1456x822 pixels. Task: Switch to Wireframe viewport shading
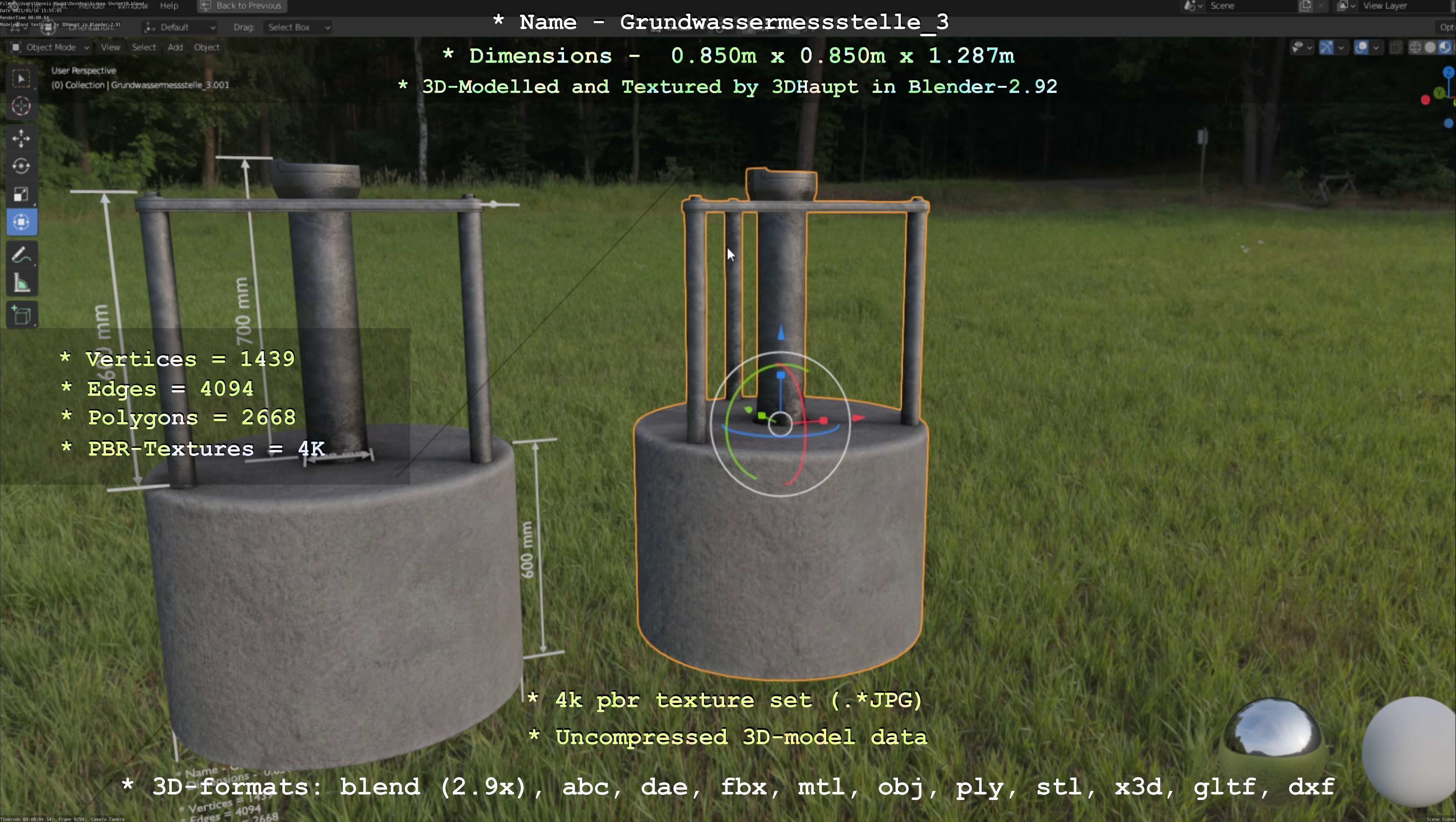click(1415, 47)
